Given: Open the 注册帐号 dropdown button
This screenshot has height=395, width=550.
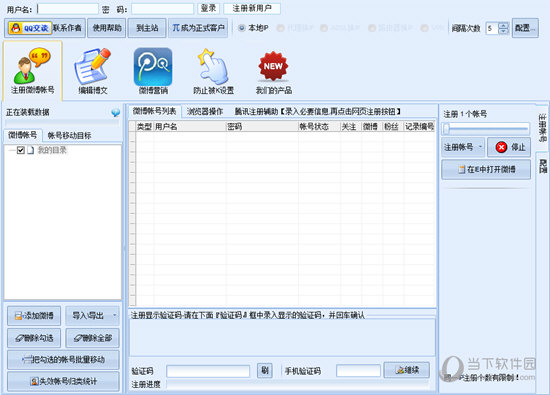Looking at the screenshot, I should pos(463,147).
